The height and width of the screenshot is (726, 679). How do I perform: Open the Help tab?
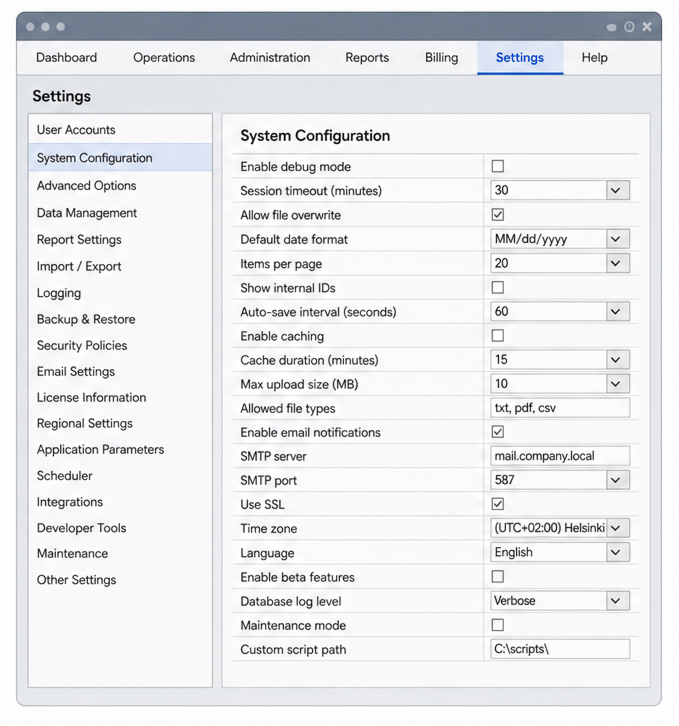594,57
